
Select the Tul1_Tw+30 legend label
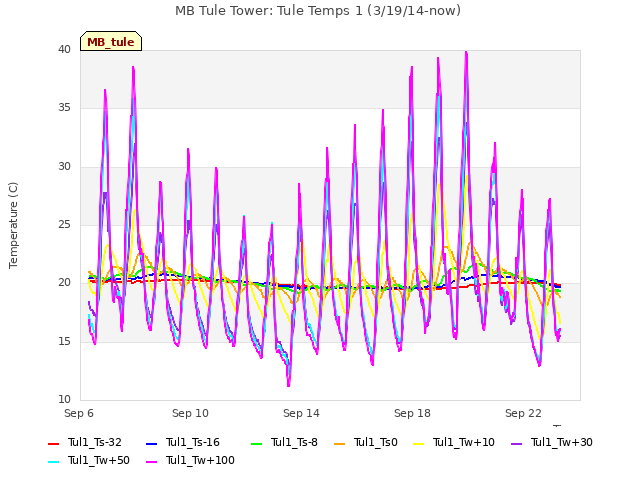pyautogui.click(x=562, y=442)
